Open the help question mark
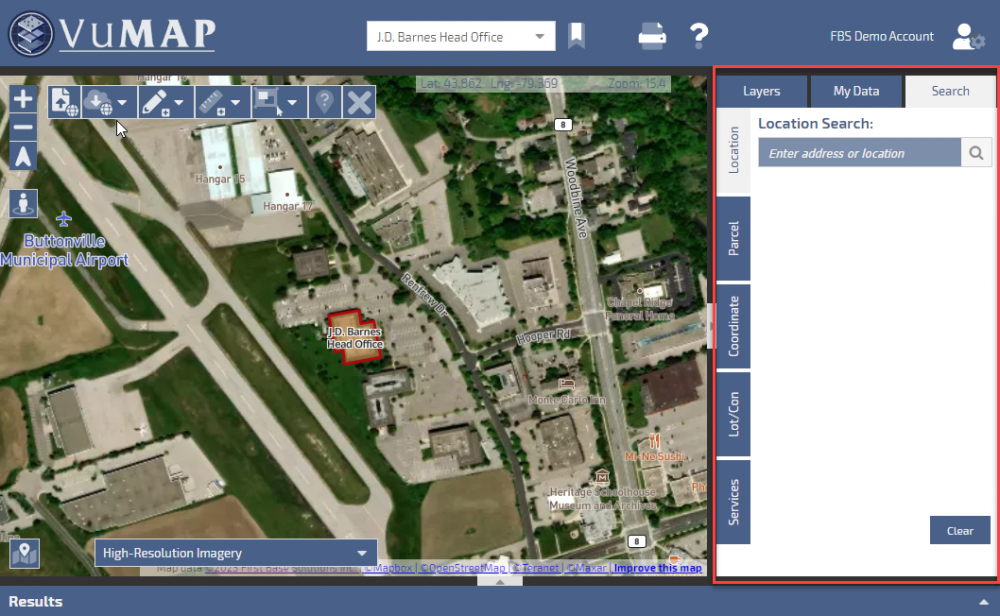The width and height of the screenshot is (1000, 616). tap(699, 37)
